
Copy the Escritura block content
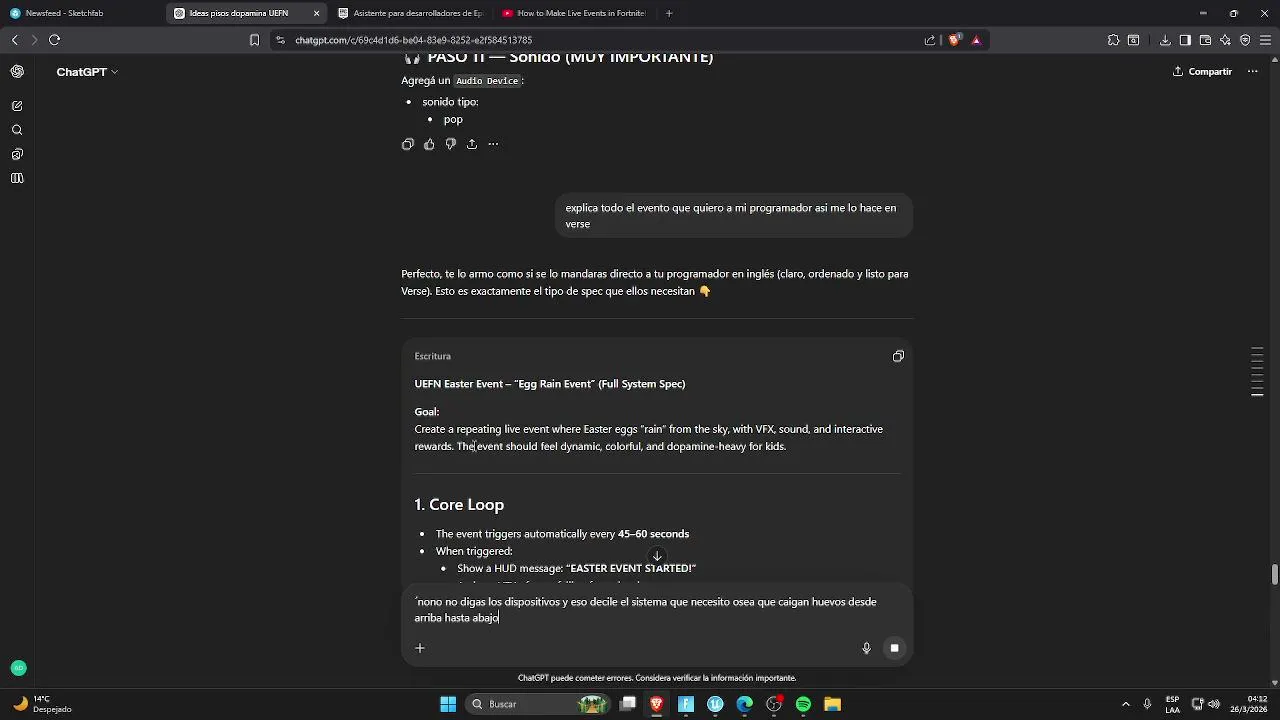coord(898,356)
